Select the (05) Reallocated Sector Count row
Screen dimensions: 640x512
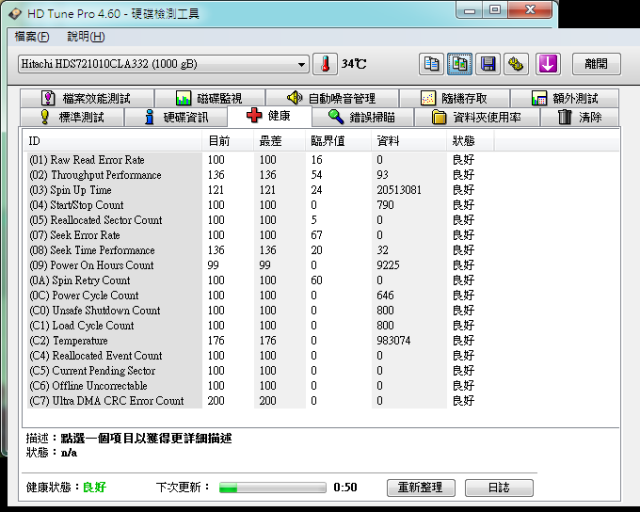coord(261,220)
